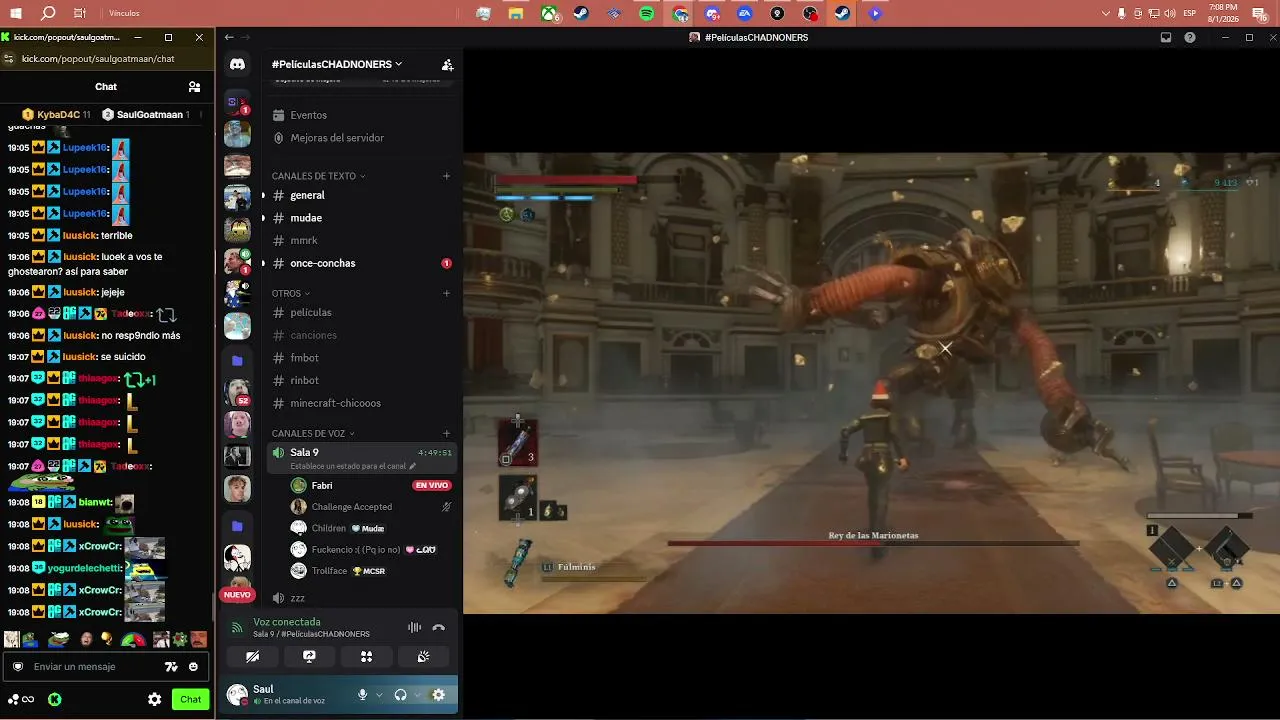Focus the Enviar un mensaje input
Screen dimensions: 1280x720
[95, 667]
